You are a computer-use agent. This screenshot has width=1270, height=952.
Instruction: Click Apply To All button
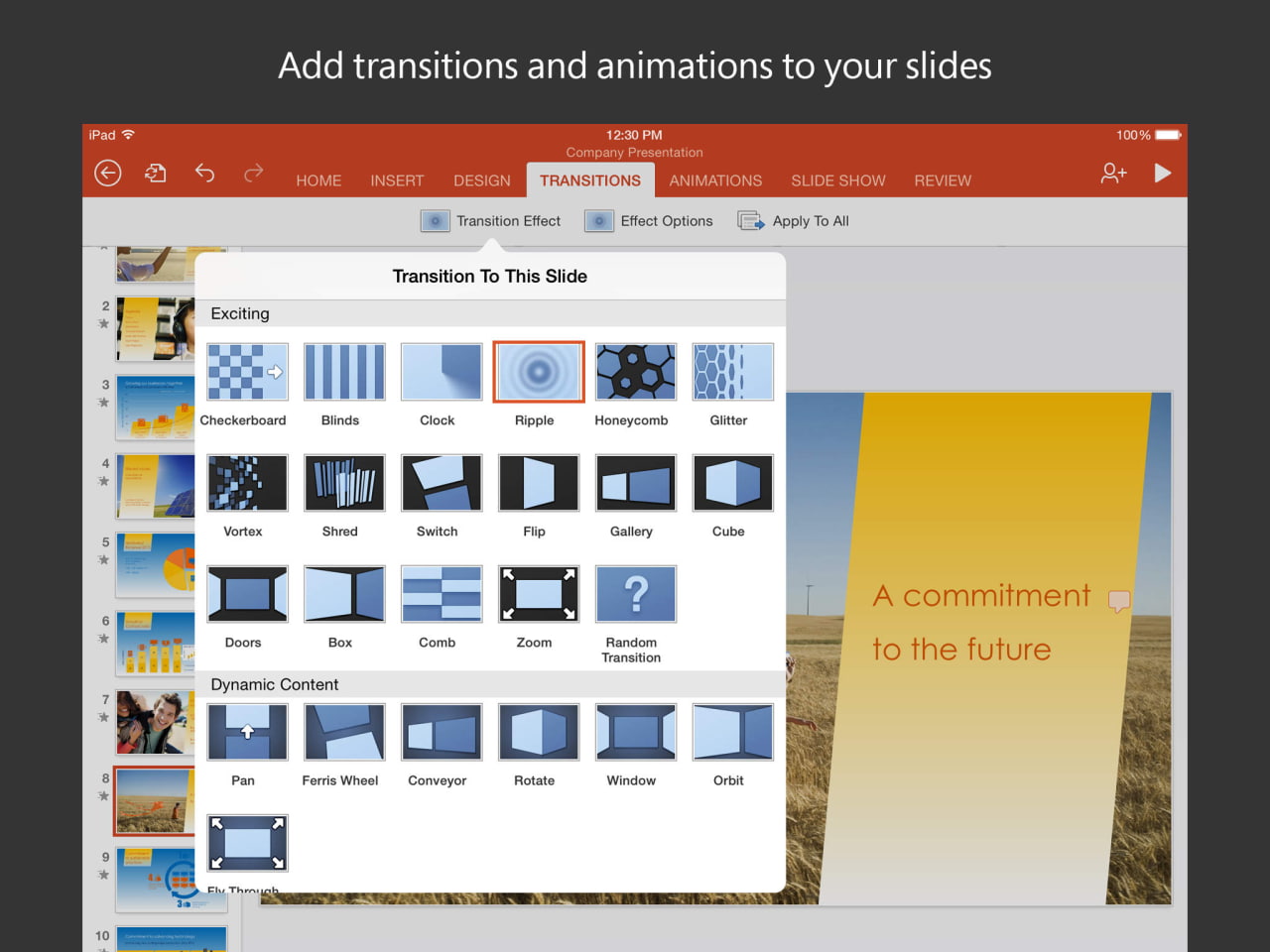(x=794, y=221)
